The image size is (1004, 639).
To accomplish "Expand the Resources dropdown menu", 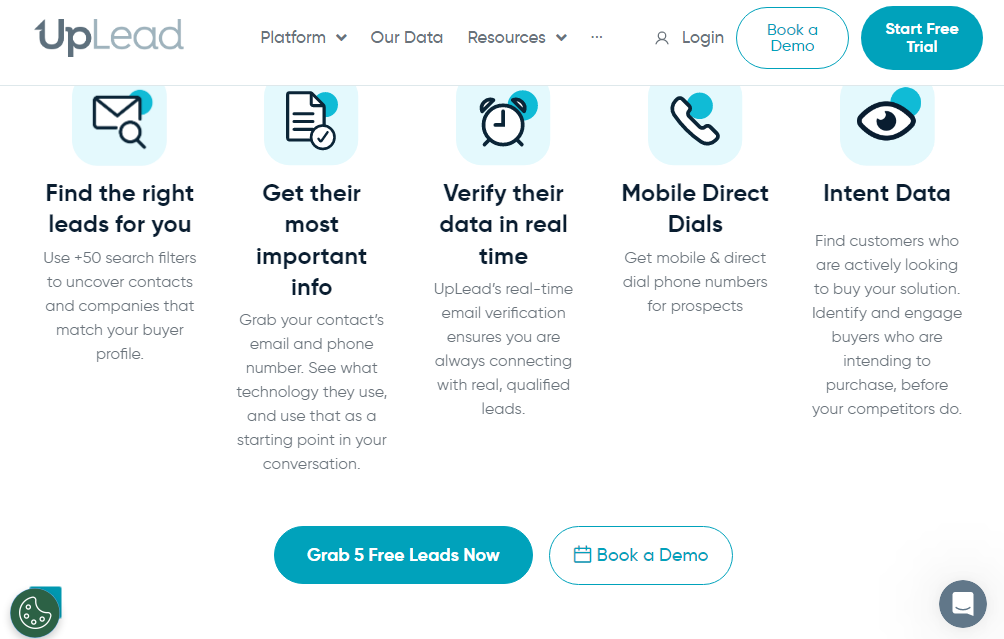I will tap(517, 38).
